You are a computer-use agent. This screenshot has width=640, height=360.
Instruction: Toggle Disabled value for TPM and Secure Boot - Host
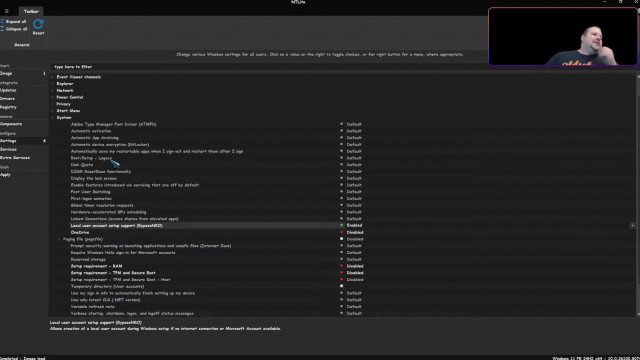[355, 280]
